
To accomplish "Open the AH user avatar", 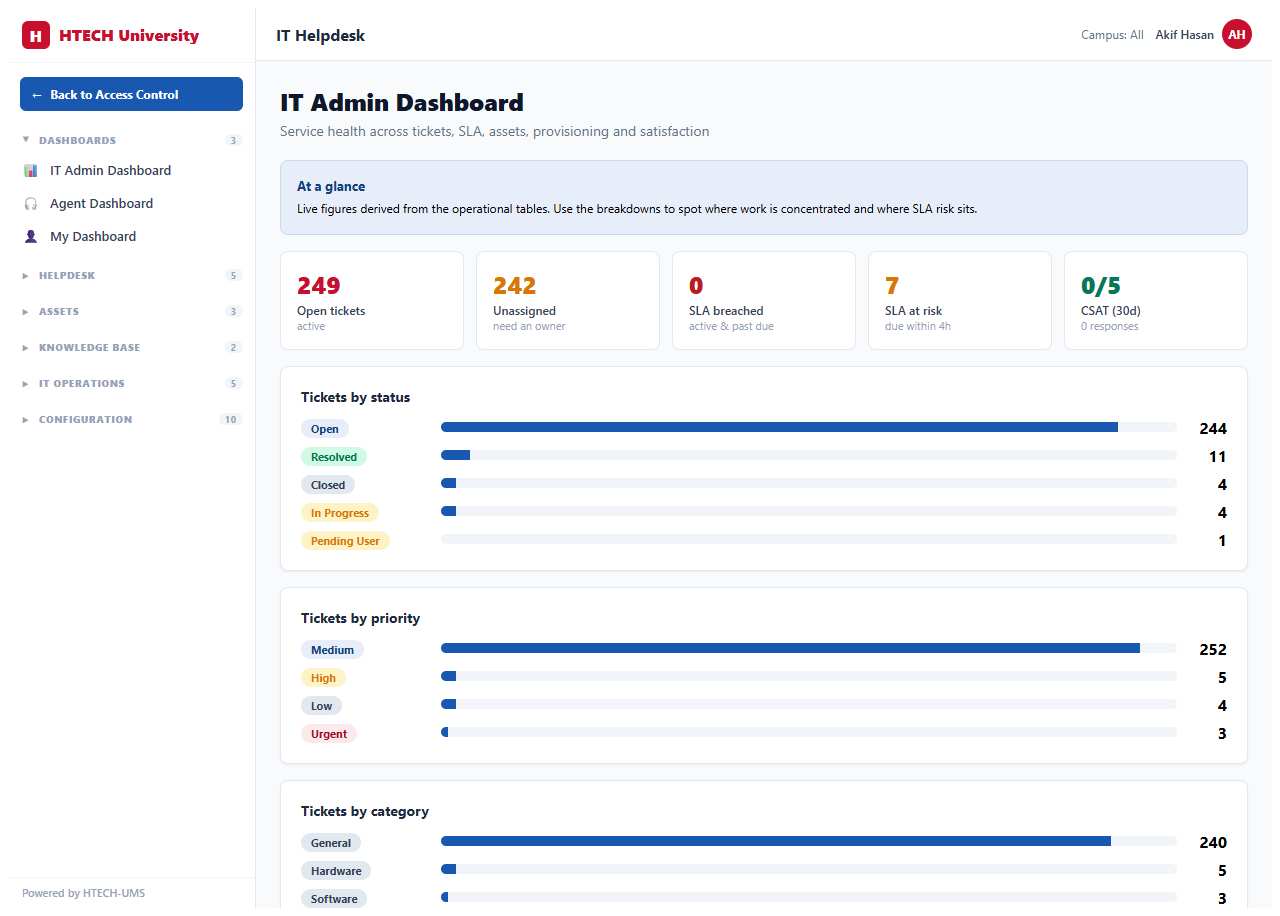I will [1237, 35].
